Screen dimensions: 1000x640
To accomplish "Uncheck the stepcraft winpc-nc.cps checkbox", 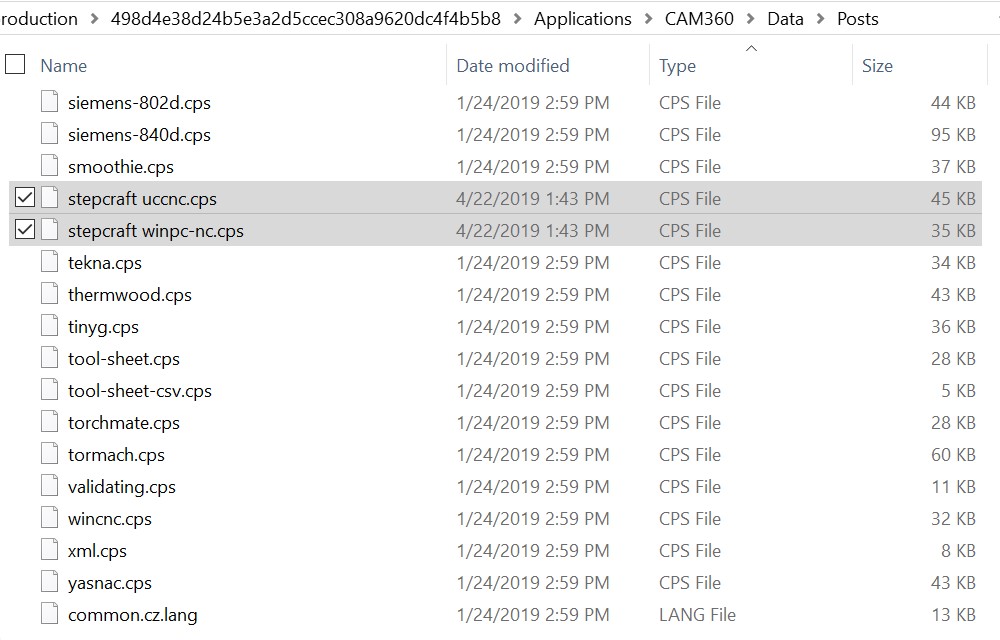I will [x=25, y=231].
